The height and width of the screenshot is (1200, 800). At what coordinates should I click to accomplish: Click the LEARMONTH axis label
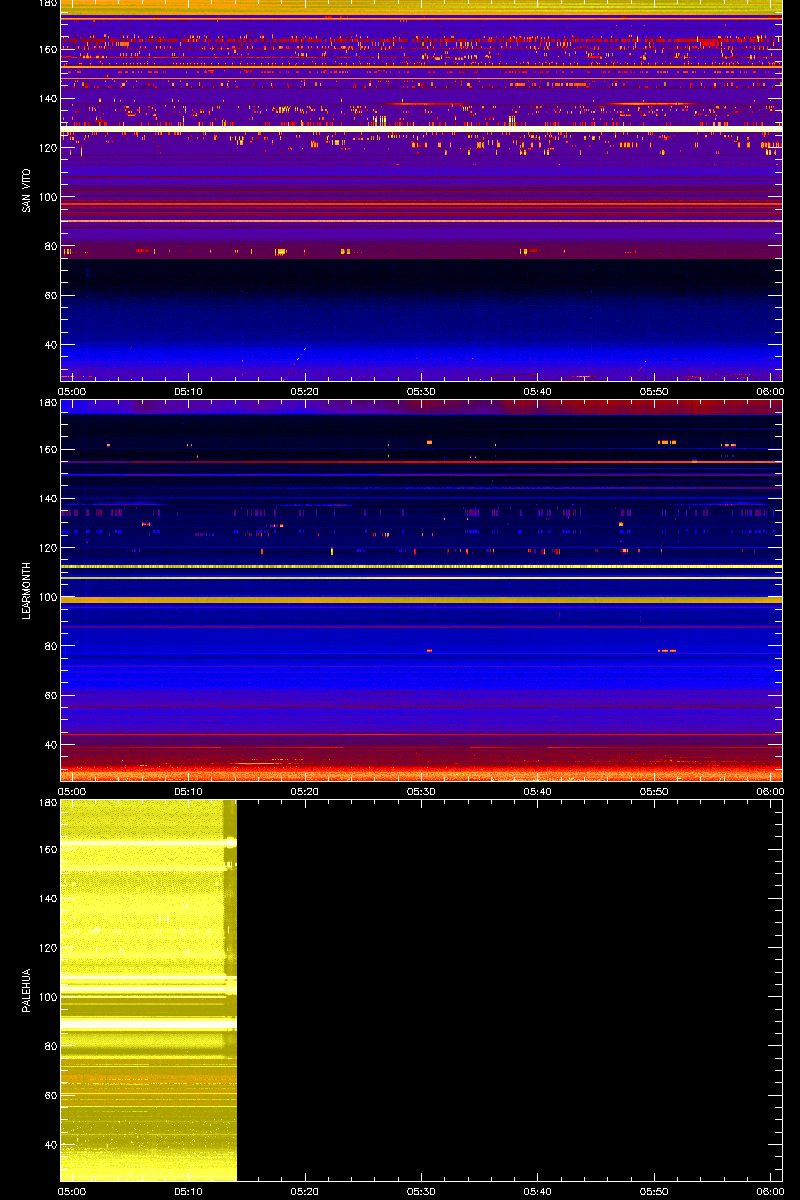(27, 589)
